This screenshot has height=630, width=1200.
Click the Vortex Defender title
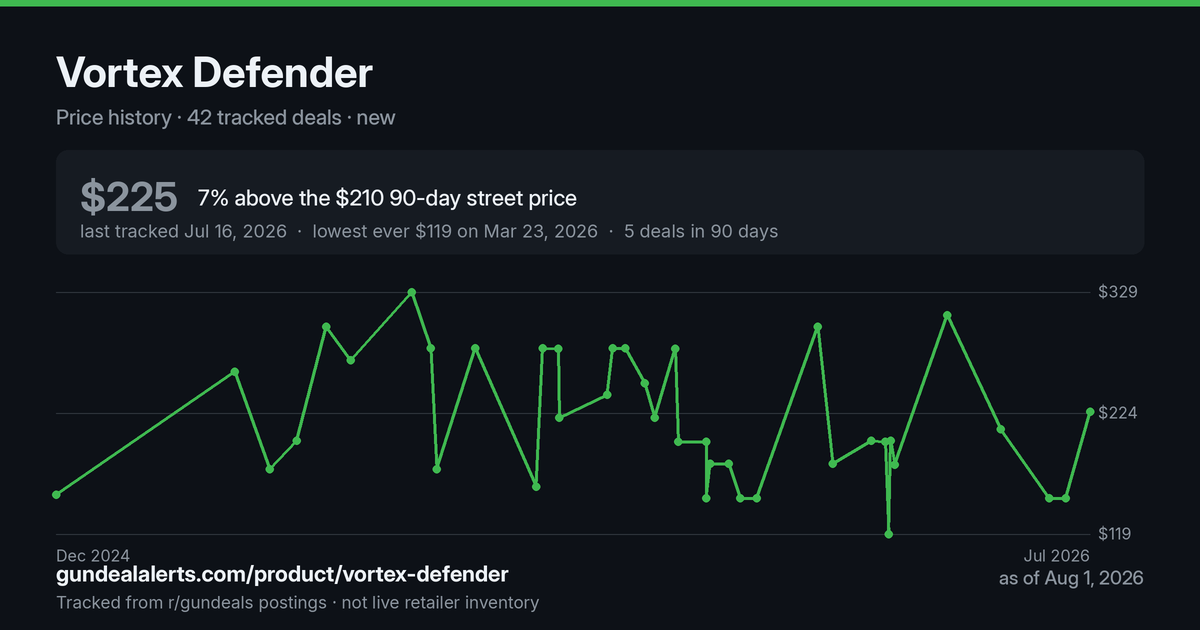point(214,73)
